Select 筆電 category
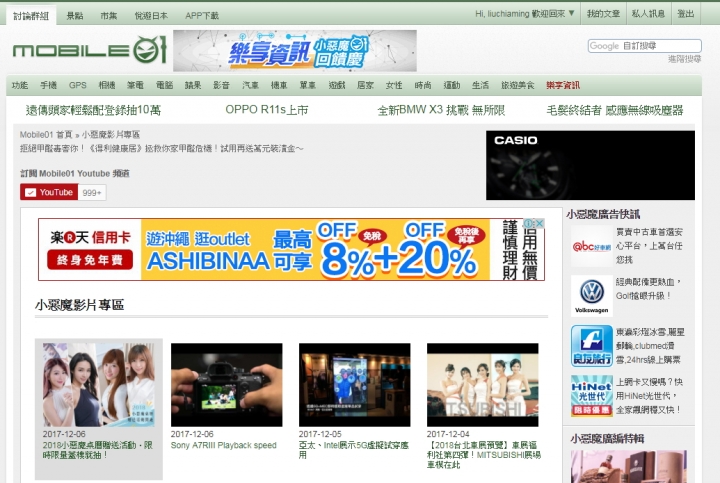Image resolution: width=720 pixels, height=483 pixels. pos(135,85)
